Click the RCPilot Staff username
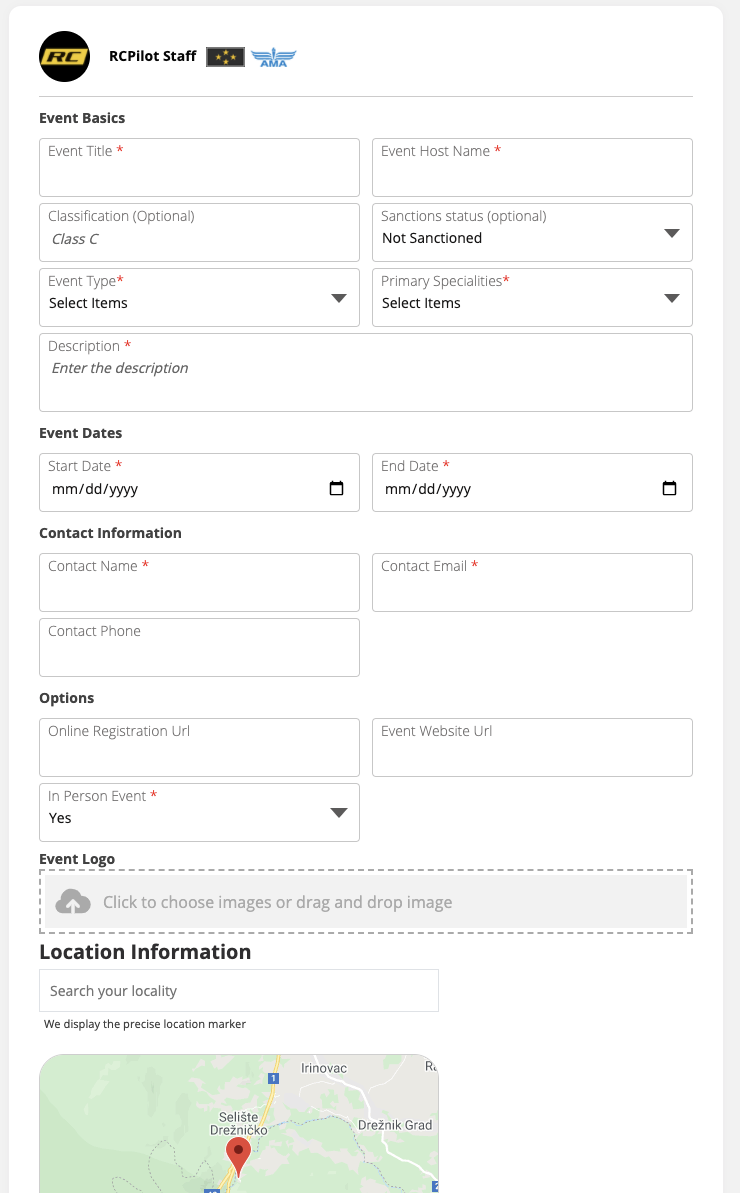This screenshot has height=1193, width=740. [x=153, y=57]
